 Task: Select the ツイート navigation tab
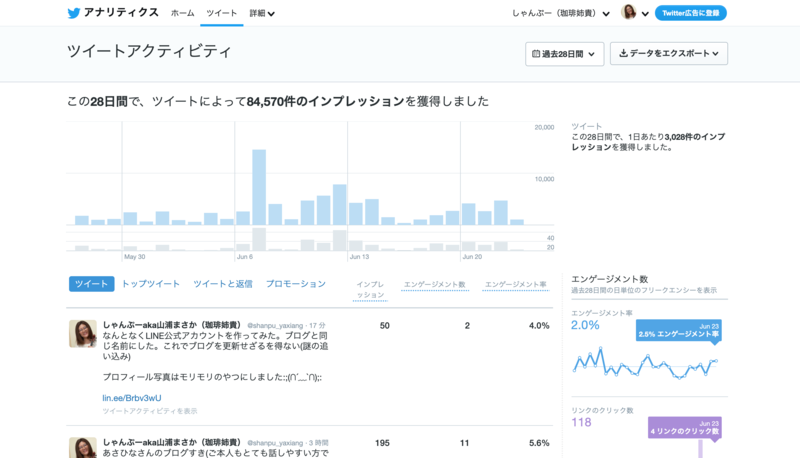coord(221,13)
